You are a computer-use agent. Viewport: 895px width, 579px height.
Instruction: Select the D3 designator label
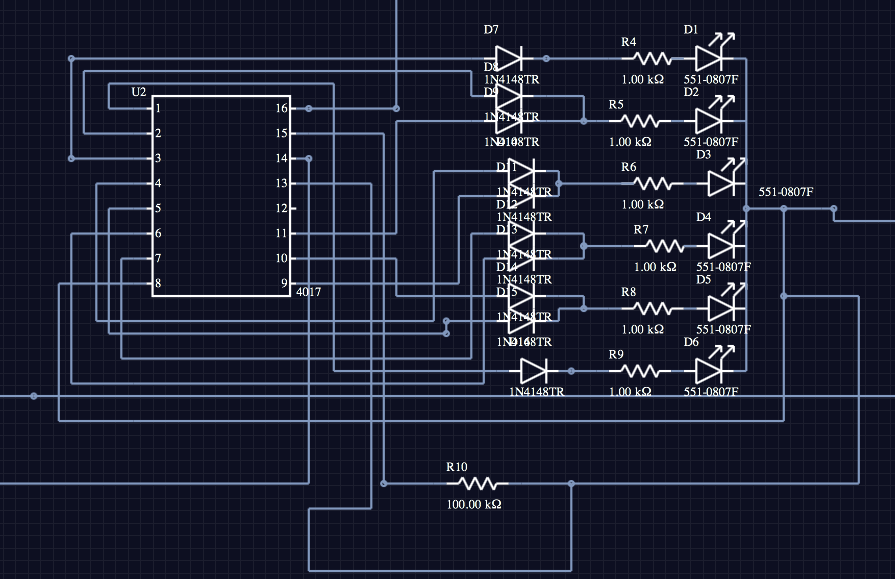coord(703,155)
